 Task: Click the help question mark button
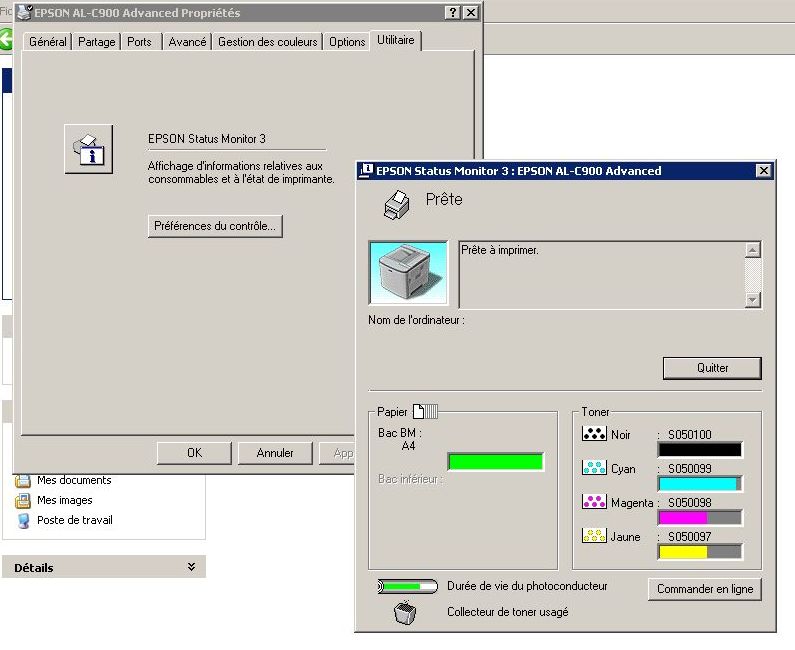click(452, 13)
